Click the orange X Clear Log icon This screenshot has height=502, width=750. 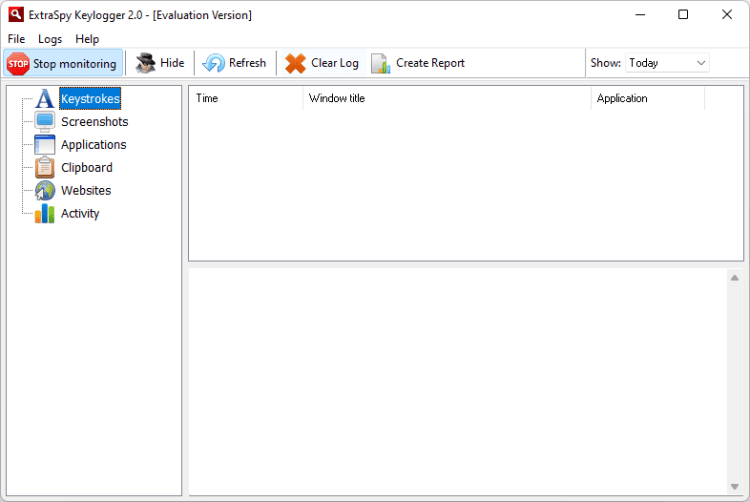coord(295,63)
